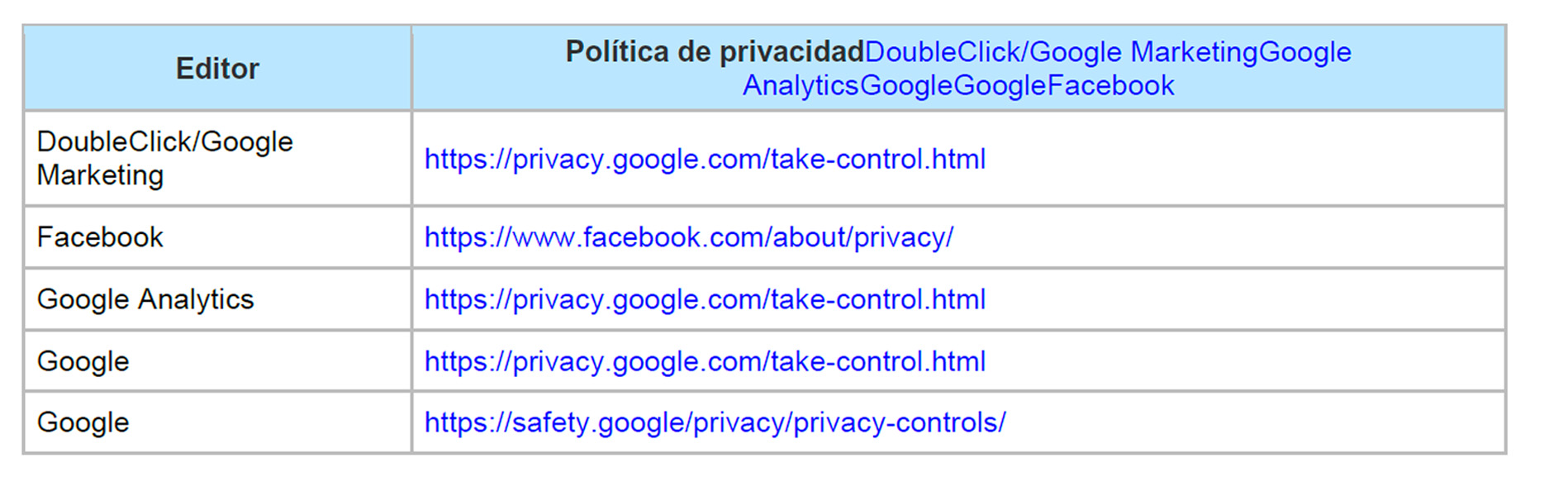Select the Facebook editor cell

(100, 237)
